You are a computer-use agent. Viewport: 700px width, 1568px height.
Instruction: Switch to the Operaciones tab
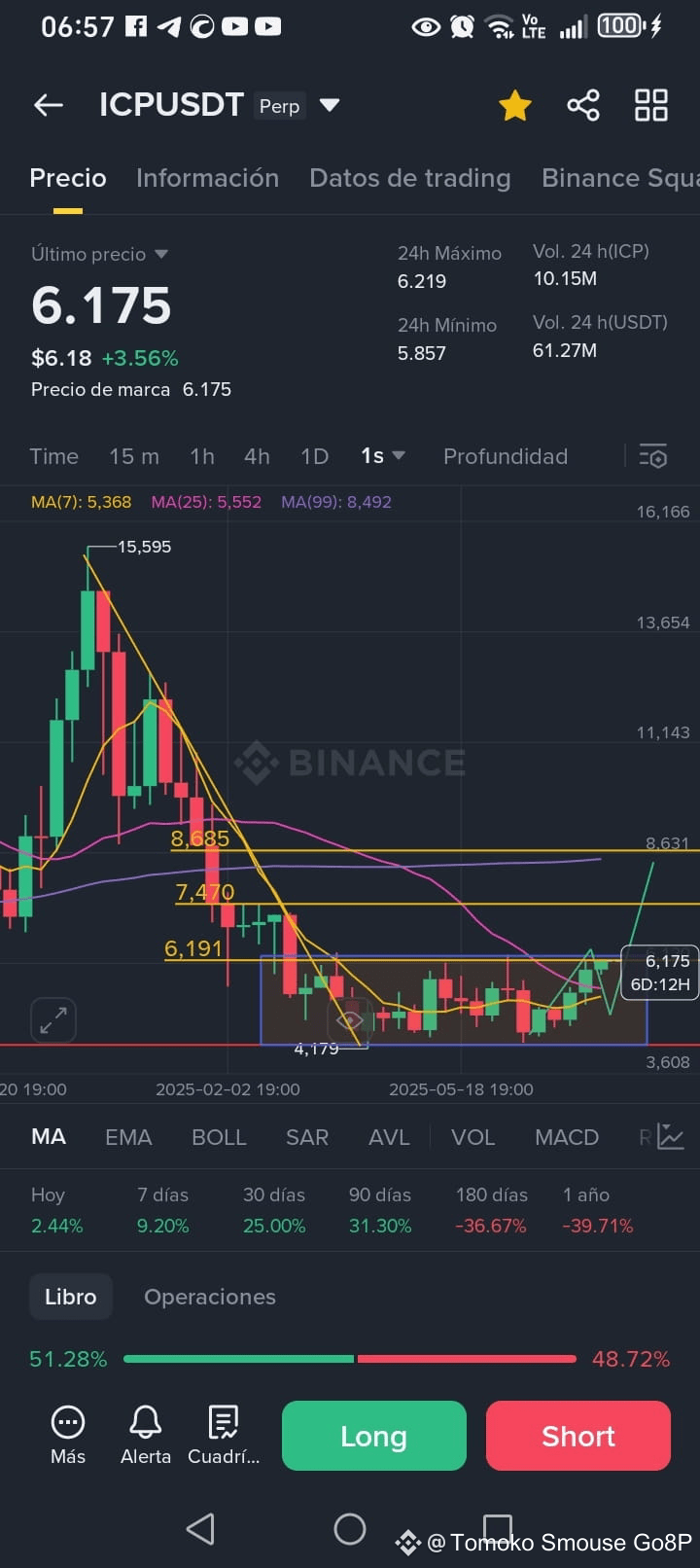point(210,1297)
